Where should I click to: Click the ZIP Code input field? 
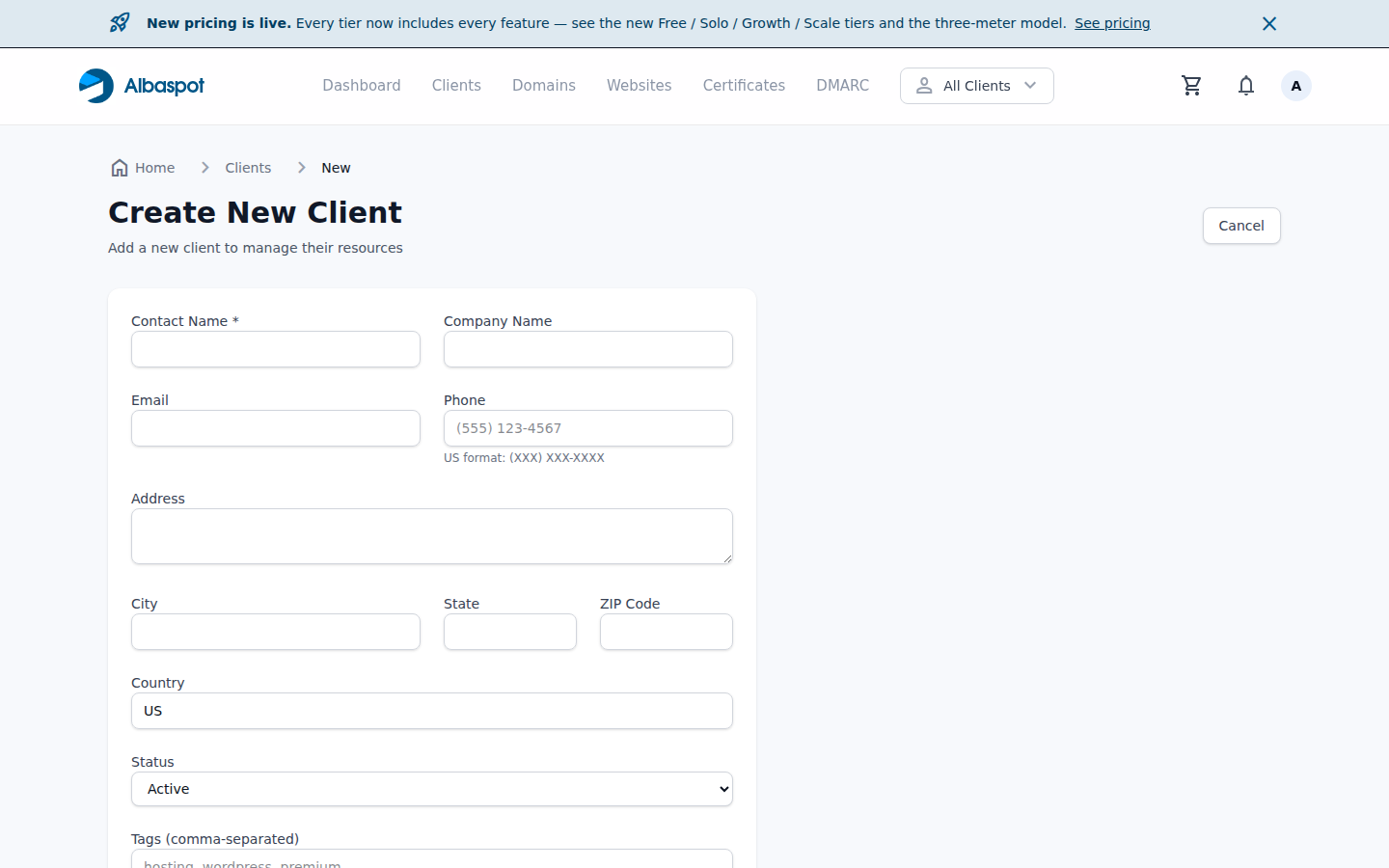667,632
